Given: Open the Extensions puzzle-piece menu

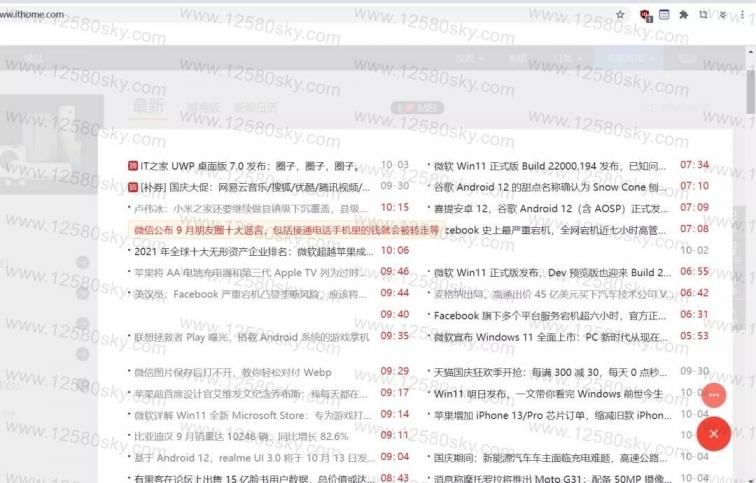Looking at the screenshot, I should [x=683, y=15].
